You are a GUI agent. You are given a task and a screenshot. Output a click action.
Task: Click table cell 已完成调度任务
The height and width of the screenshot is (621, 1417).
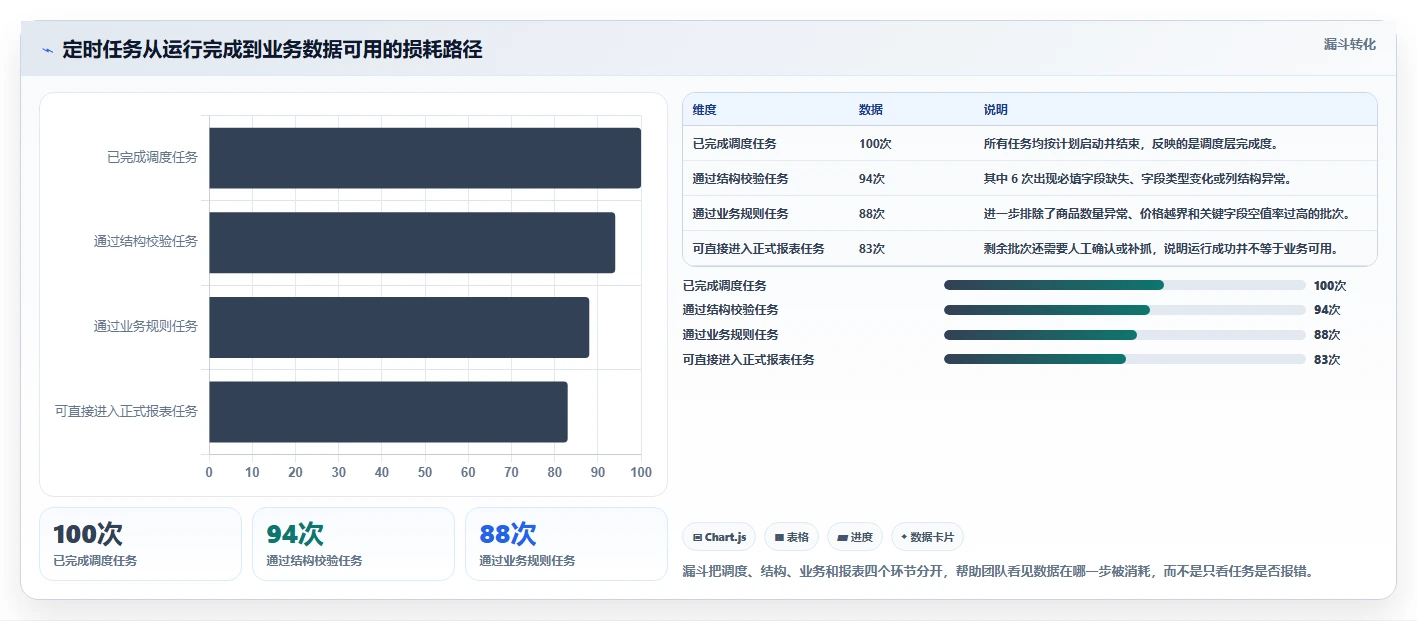click(x=734, y=144)
